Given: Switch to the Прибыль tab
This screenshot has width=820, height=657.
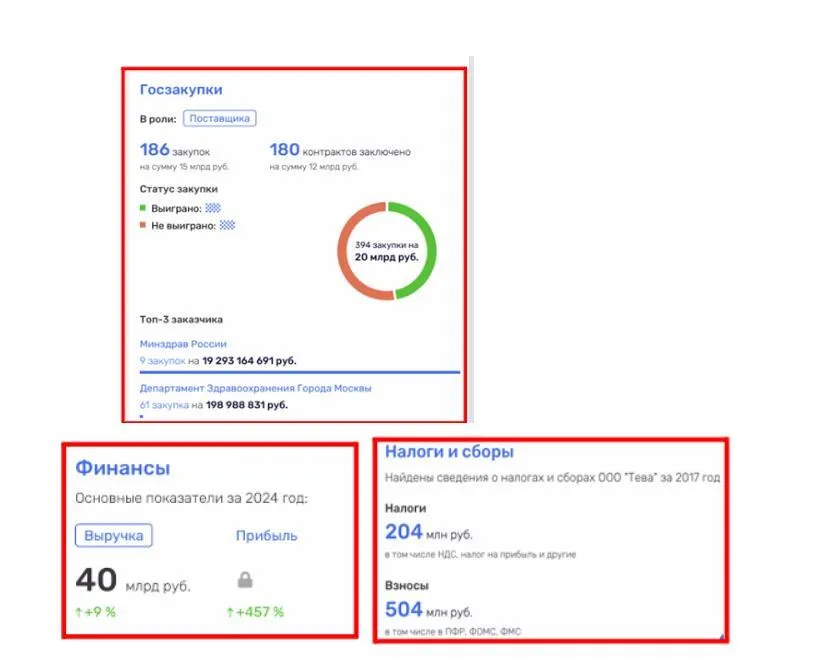Looking at the screenshot, I should (x=266, y=536).
